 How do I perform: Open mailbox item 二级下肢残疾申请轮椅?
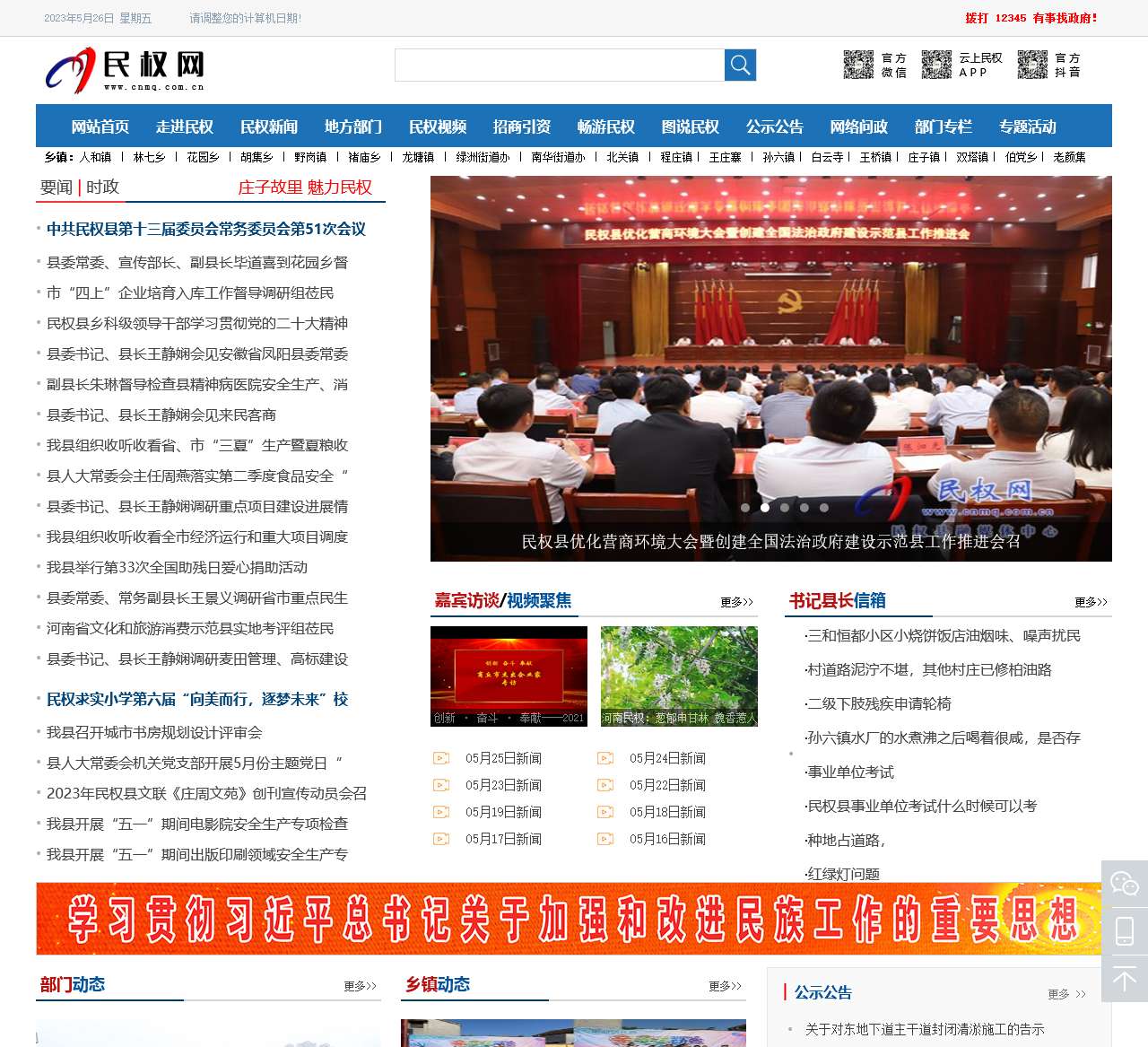coord(878,703)
